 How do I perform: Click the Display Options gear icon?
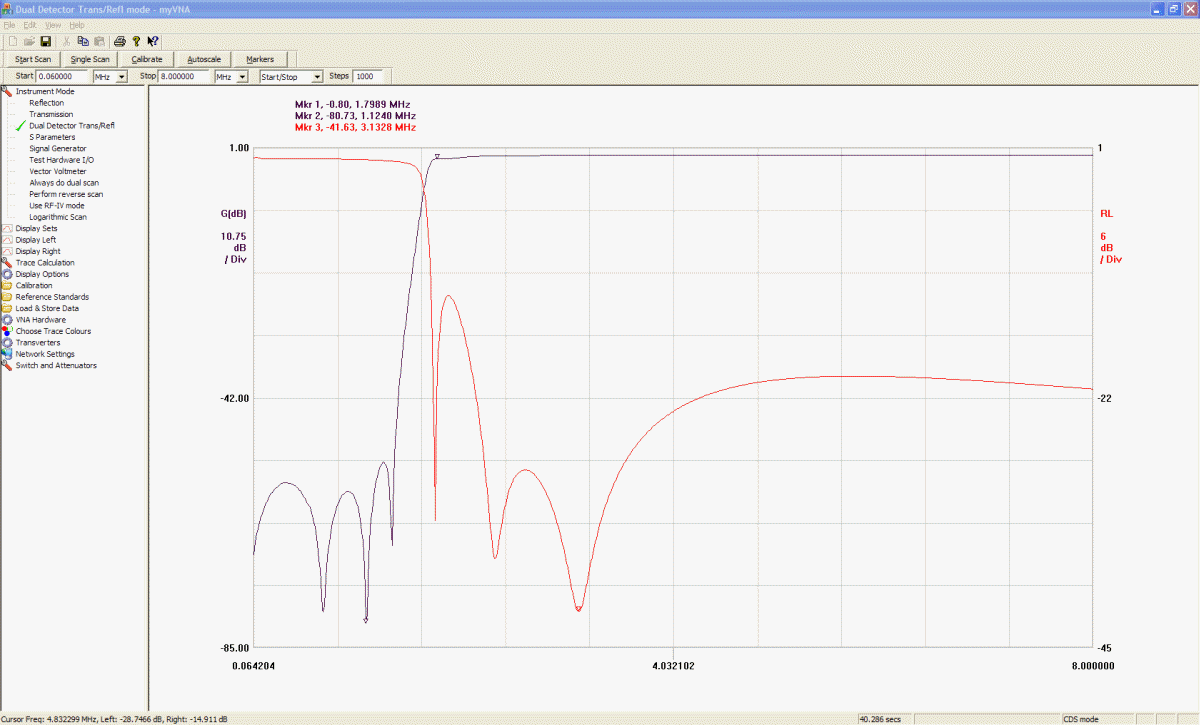coord(7,274)
